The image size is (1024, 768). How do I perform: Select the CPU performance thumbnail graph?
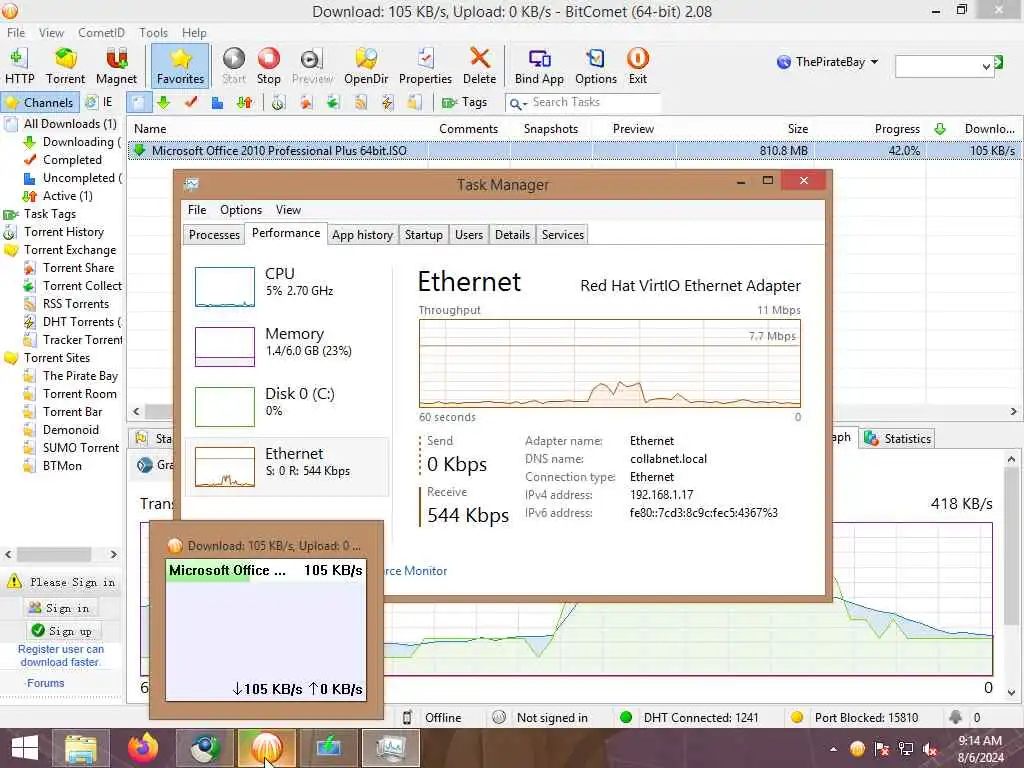pyautogui.click(x=225, y=287)
